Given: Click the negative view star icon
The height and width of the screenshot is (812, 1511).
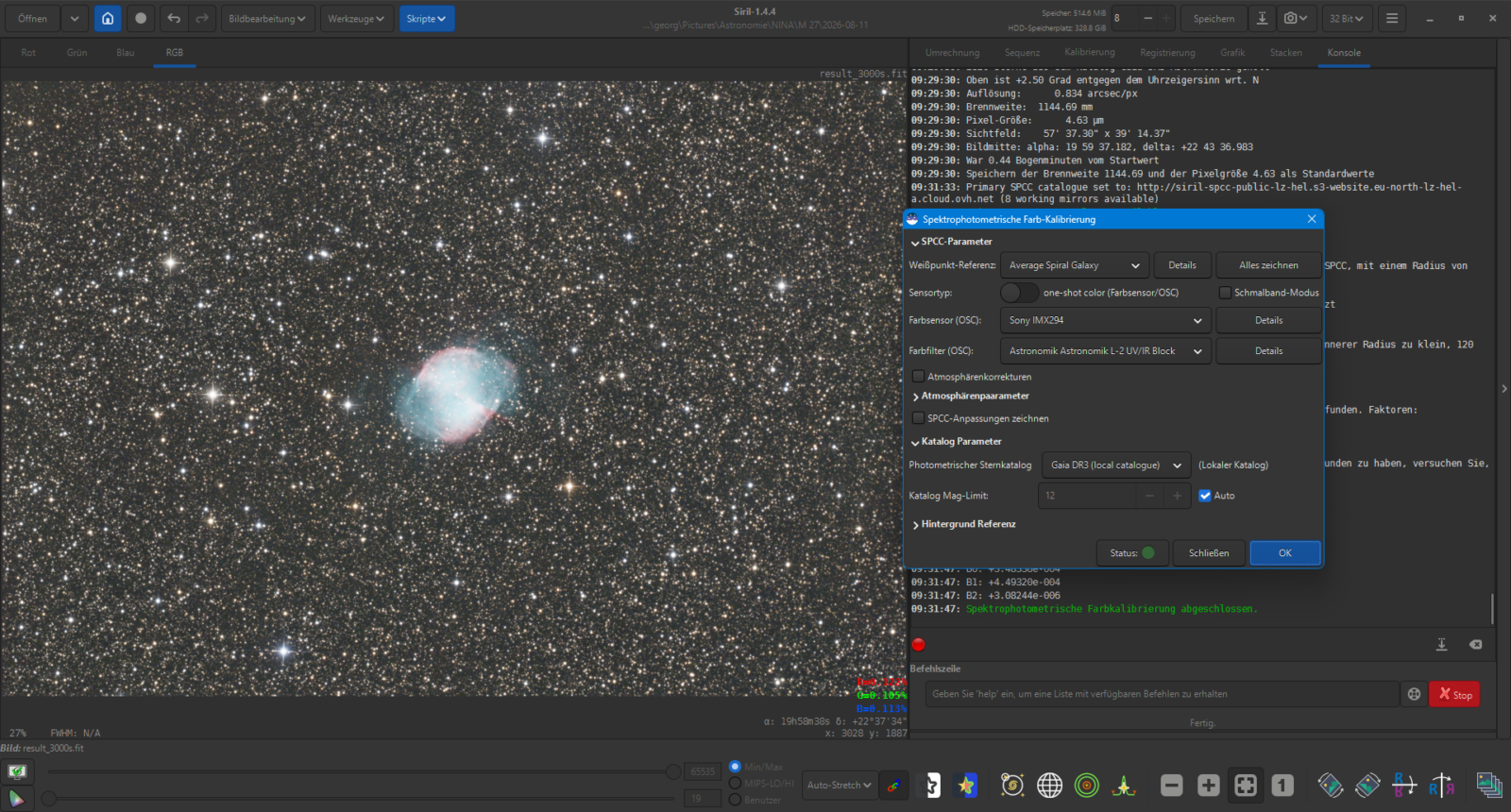Looking at the screenshot, I should [931, 785].
